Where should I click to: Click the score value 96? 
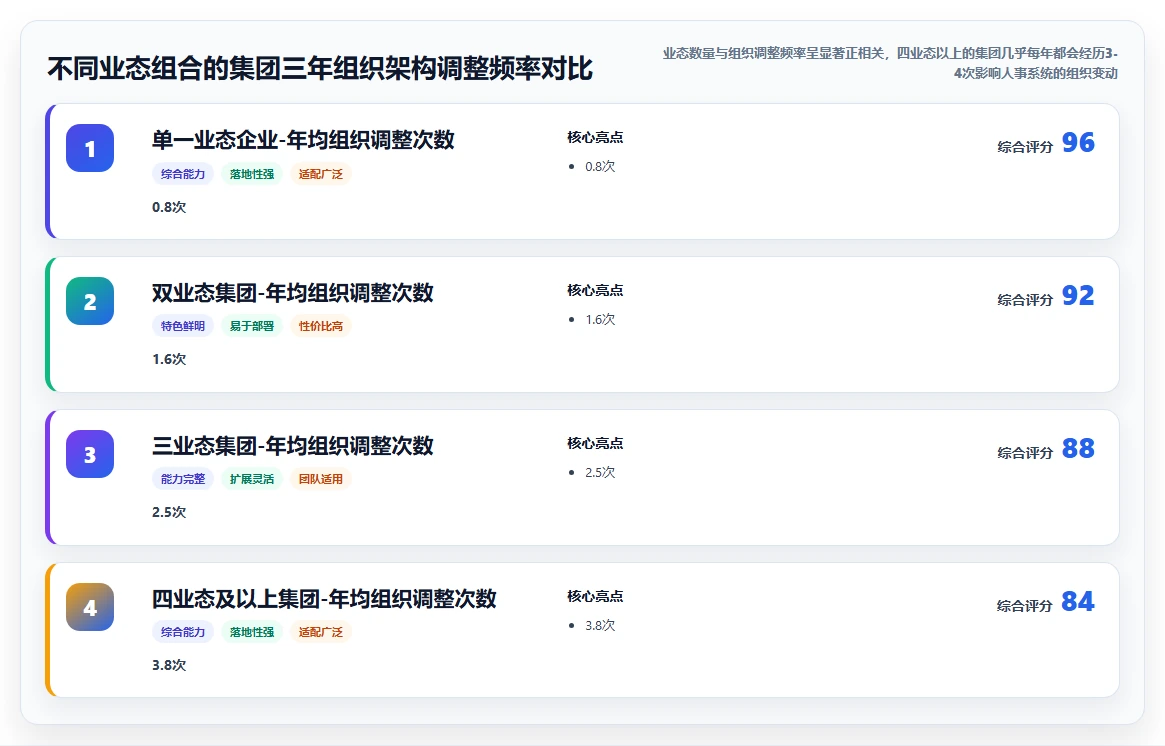(x=1078, y=142)
